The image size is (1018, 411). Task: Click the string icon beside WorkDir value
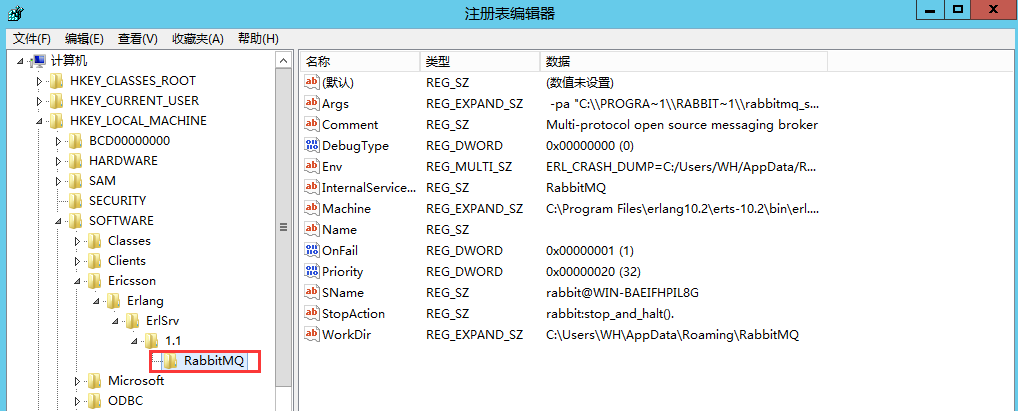click(311, 334)
